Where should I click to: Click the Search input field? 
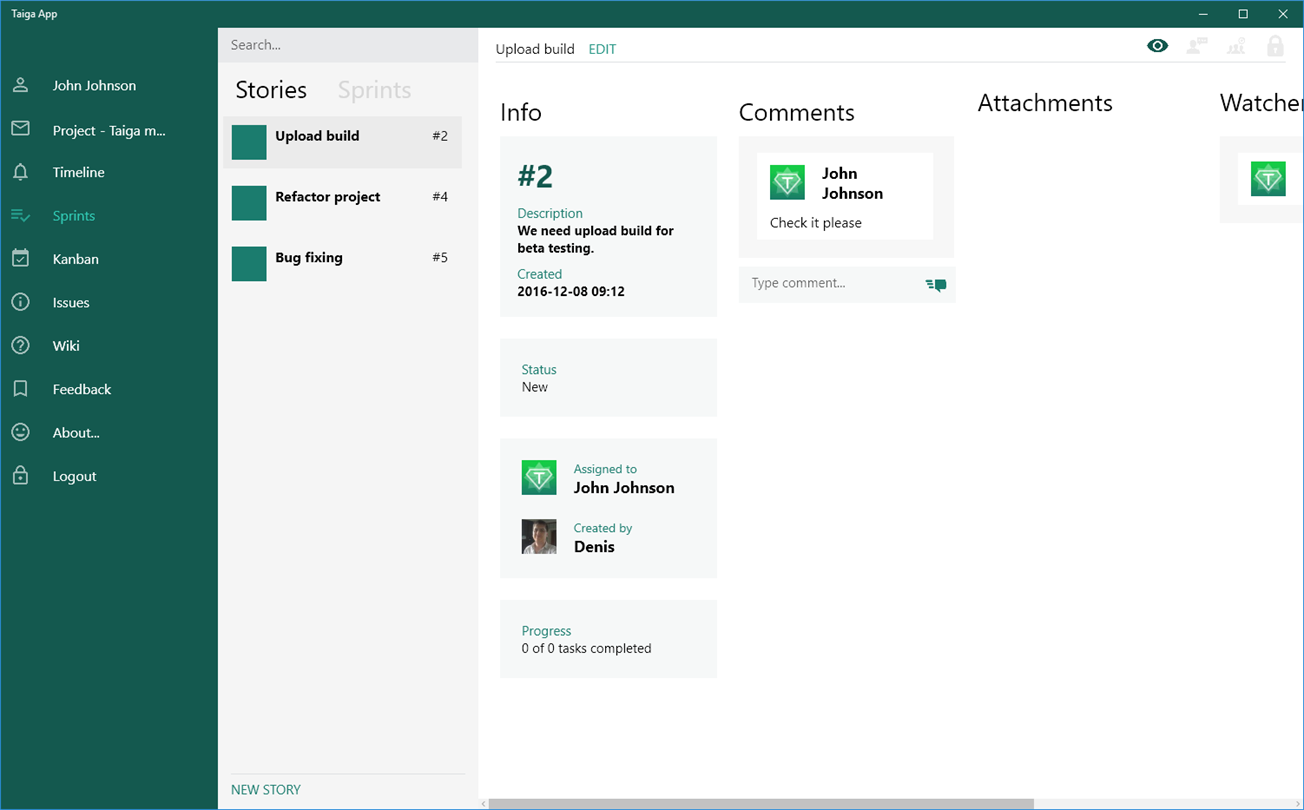(348, 45)
